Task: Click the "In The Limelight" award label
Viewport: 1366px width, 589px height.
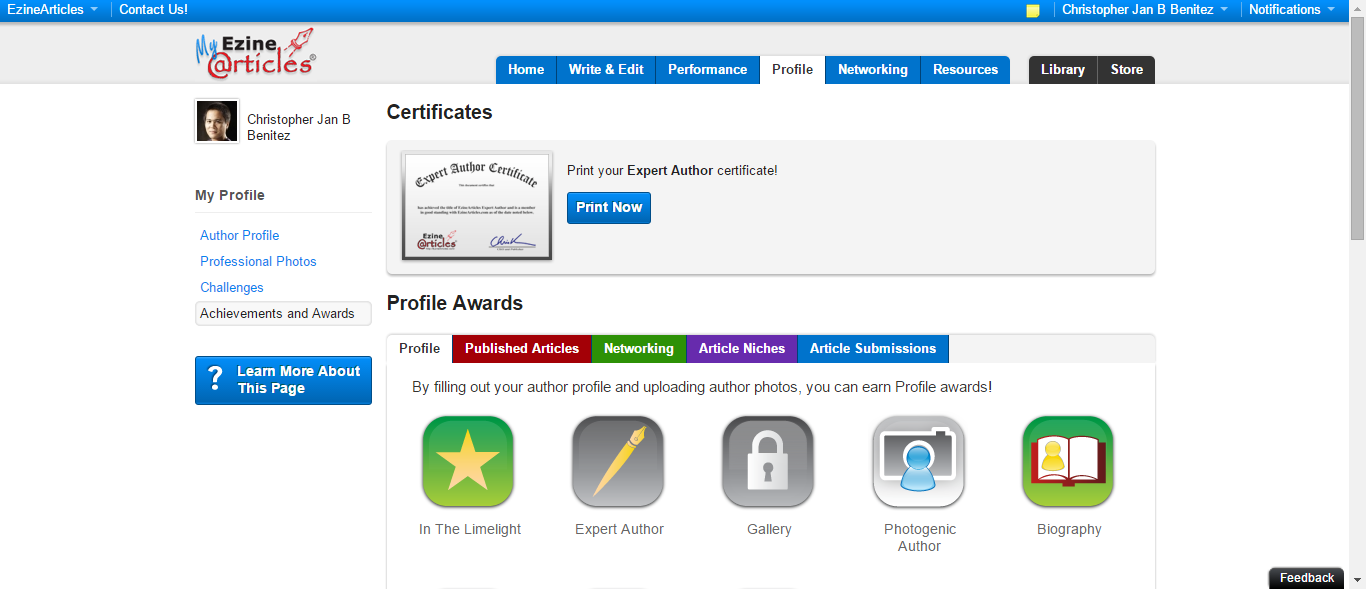Action: pos(470,529)
